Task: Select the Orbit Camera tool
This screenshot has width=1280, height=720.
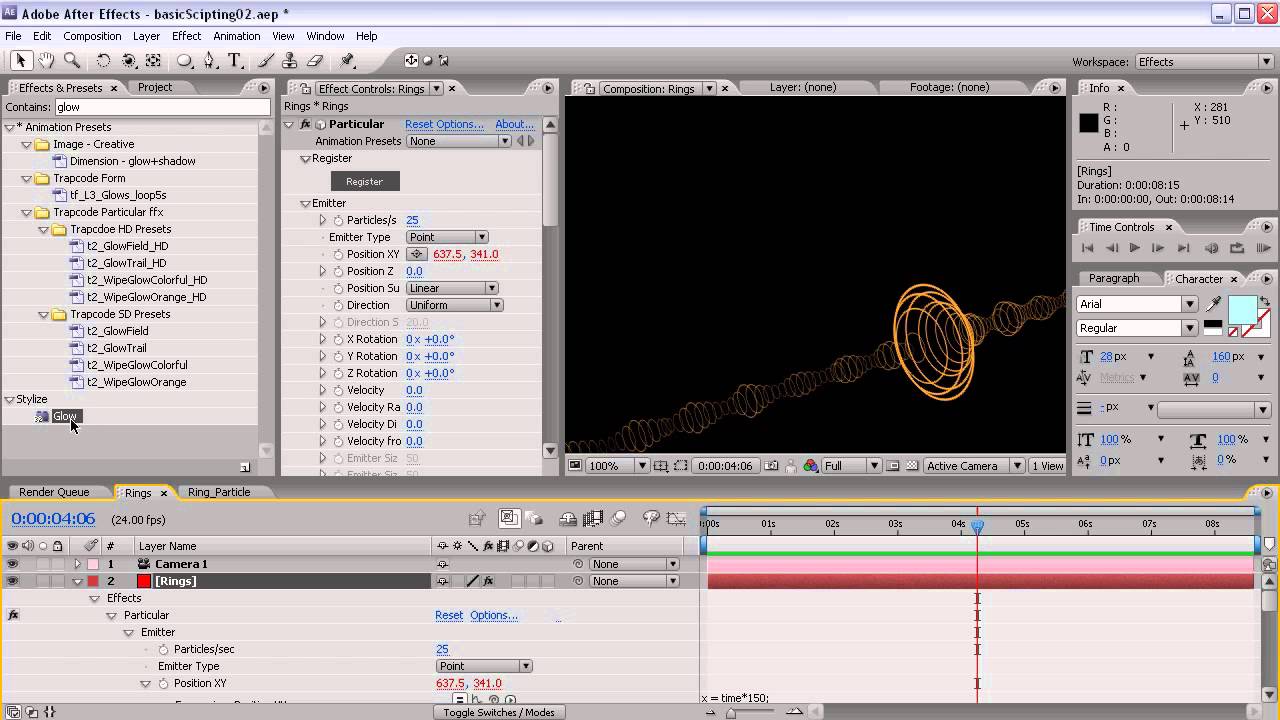Action: (128, 61)
